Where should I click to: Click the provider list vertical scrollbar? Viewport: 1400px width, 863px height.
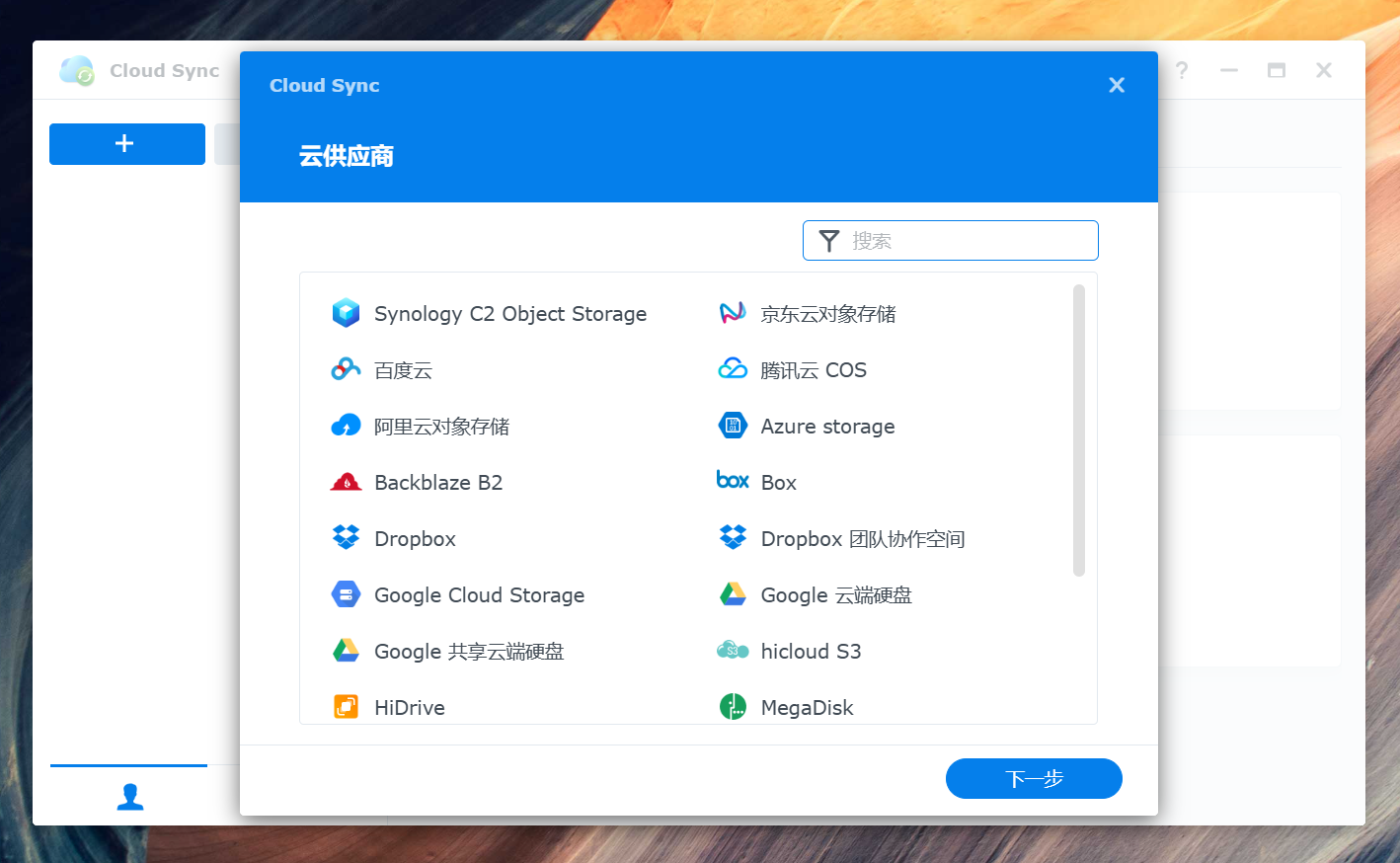1079,431
